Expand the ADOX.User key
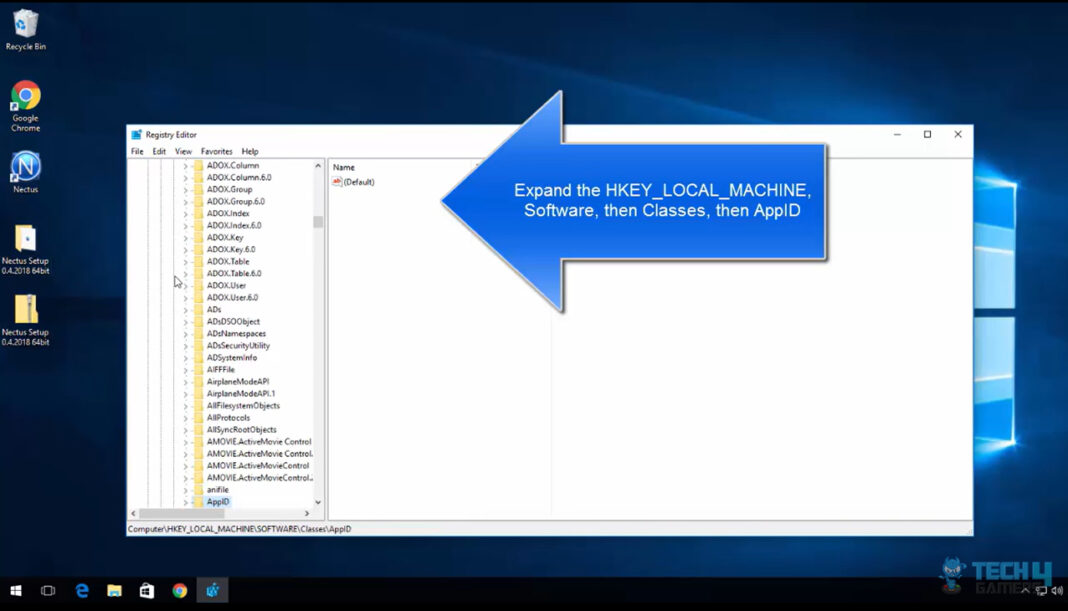 click(x=185, y=286)
